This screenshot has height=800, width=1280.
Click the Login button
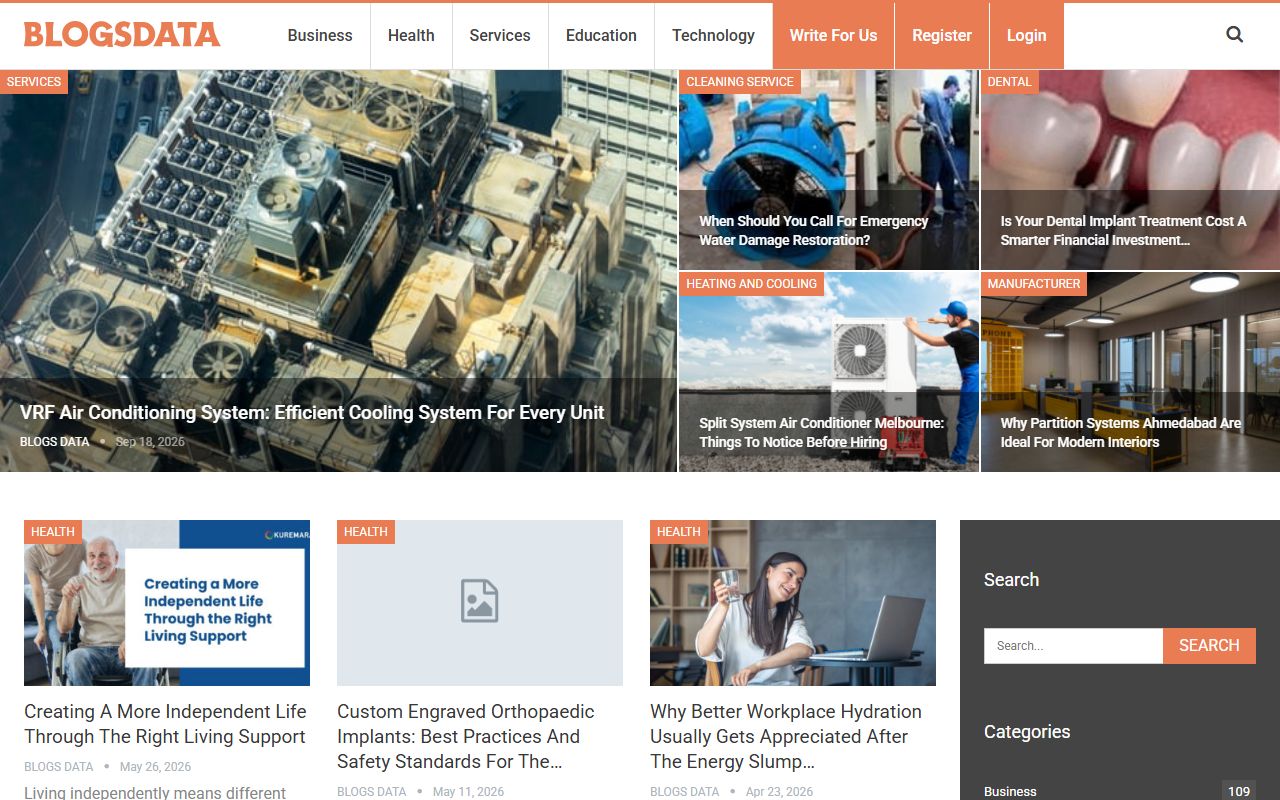coord(1026,35)
